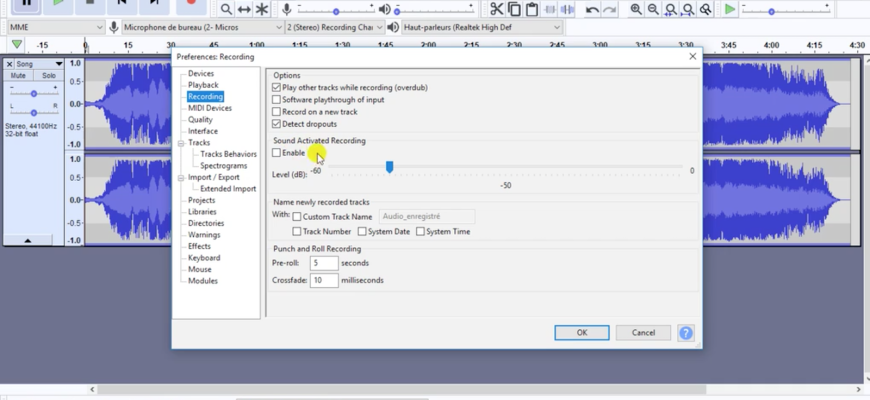Click the Level (dB) slider handle
The height and width of the screenshot is (400, 870).
(389, 167)
